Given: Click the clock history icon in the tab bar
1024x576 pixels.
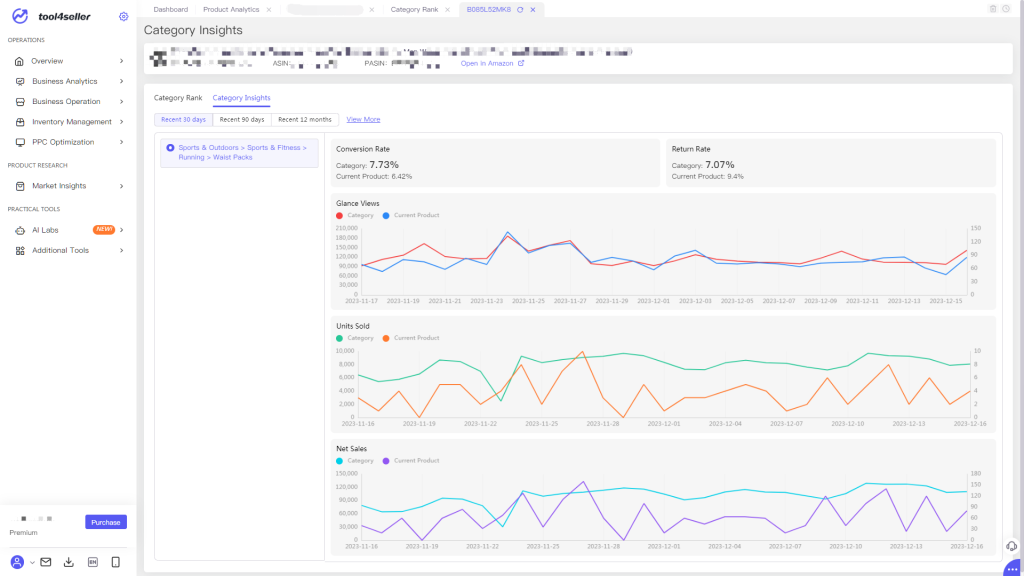Looking at the screenshot, I should (1006, 8).
